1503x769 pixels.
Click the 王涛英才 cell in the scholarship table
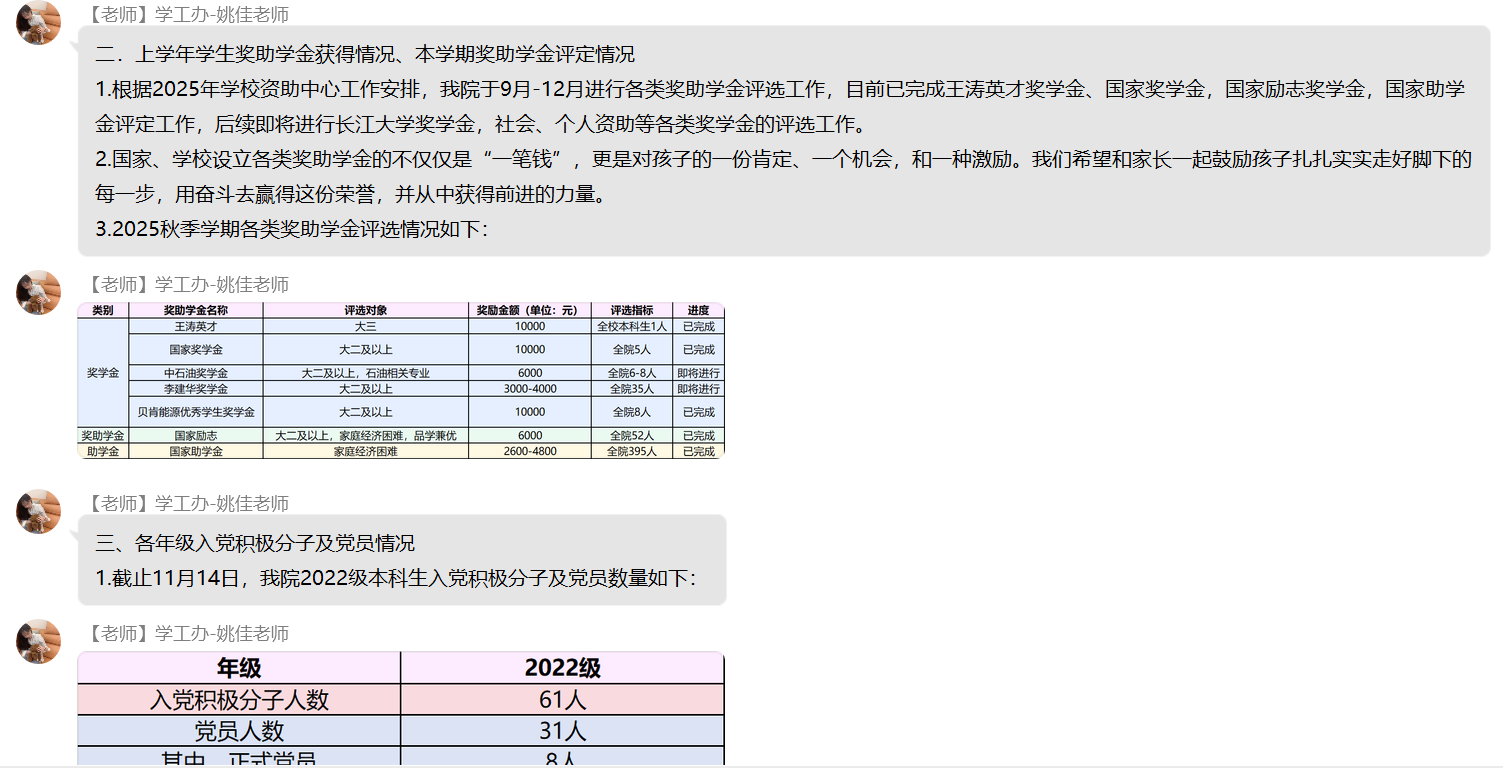[x=196, y=326]
